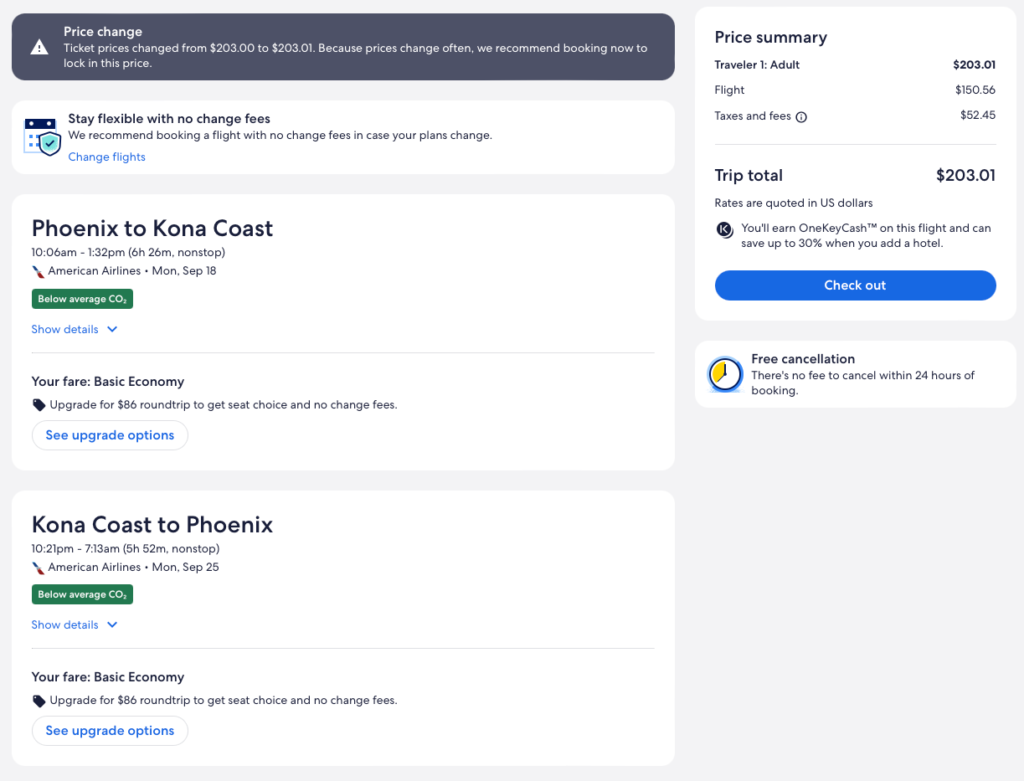This screenshot has height=781, width=1024.
Task: Click American Airlines logo on Kona return flight
Action: 39,567
